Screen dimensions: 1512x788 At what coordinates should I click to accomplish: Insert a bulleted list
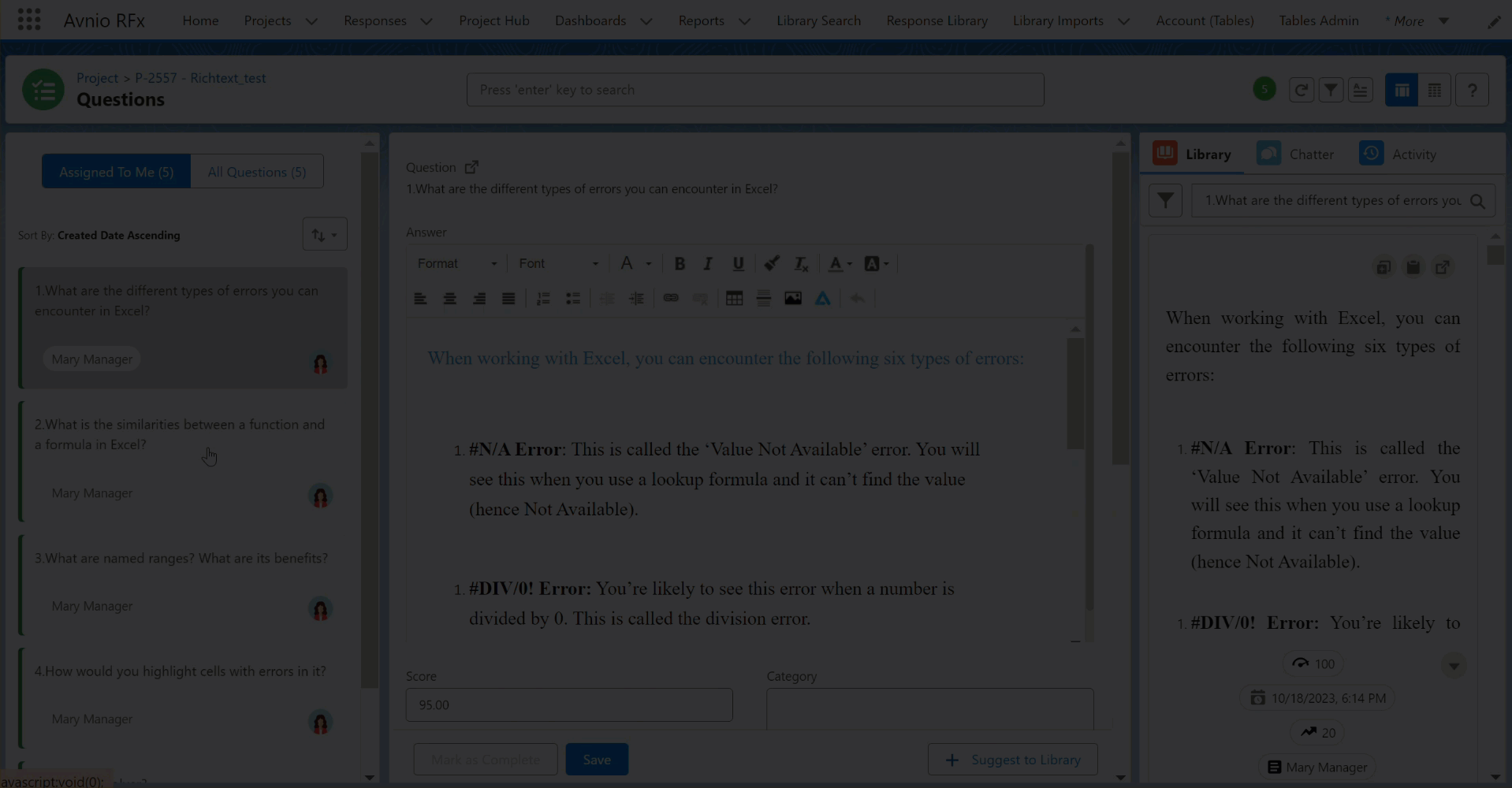pyautogui.click(x=573, y=299)
